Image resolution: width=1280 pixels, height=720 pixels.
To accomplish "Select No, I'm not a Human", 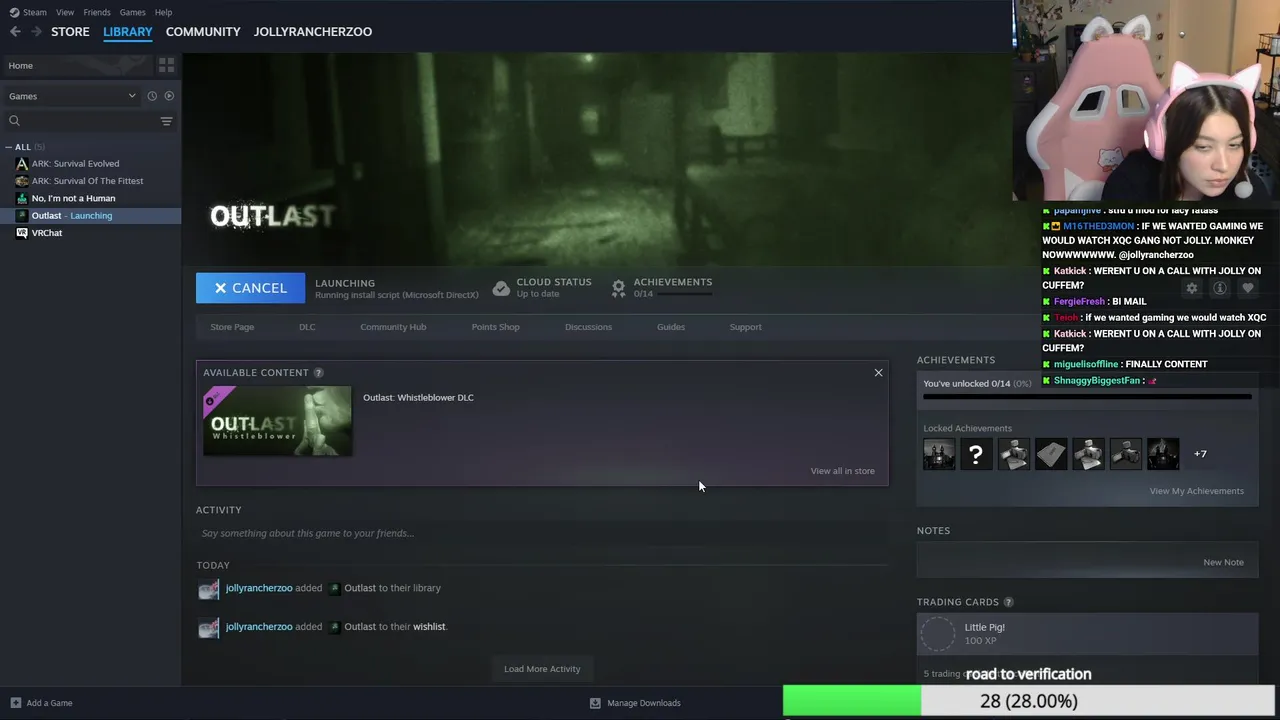I will 73,198.
